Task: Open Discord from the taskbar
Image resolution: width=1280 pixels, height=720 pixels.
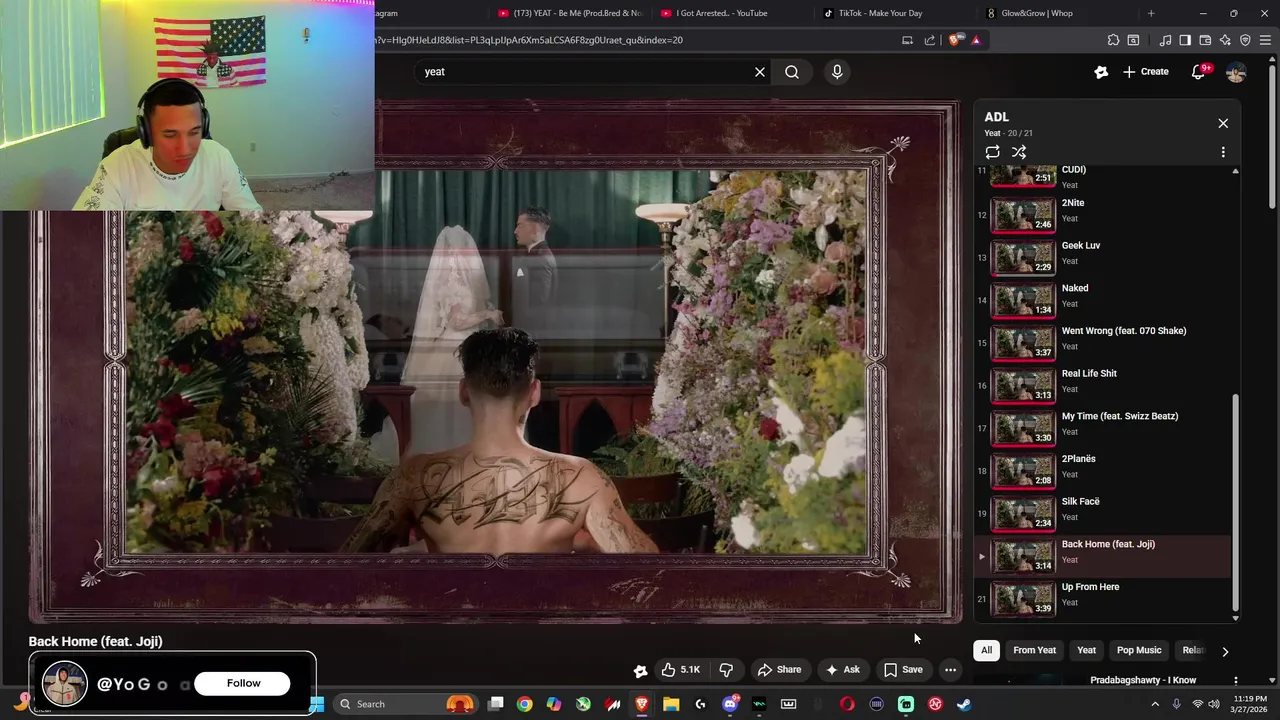Action: tap(730, 704)
